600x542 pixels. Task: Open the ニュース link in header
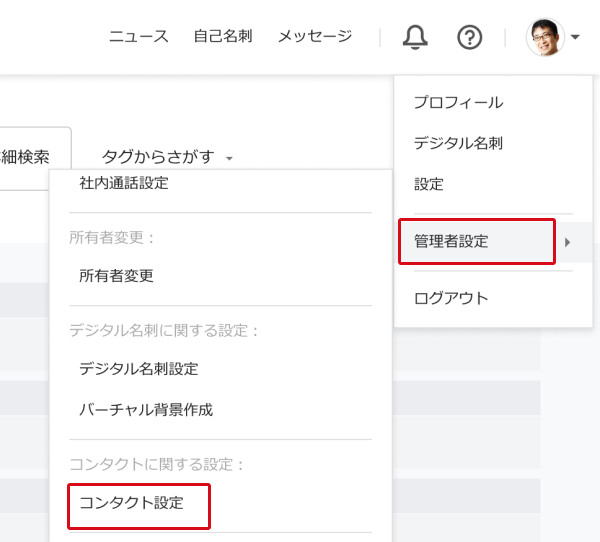pos(139,37)
